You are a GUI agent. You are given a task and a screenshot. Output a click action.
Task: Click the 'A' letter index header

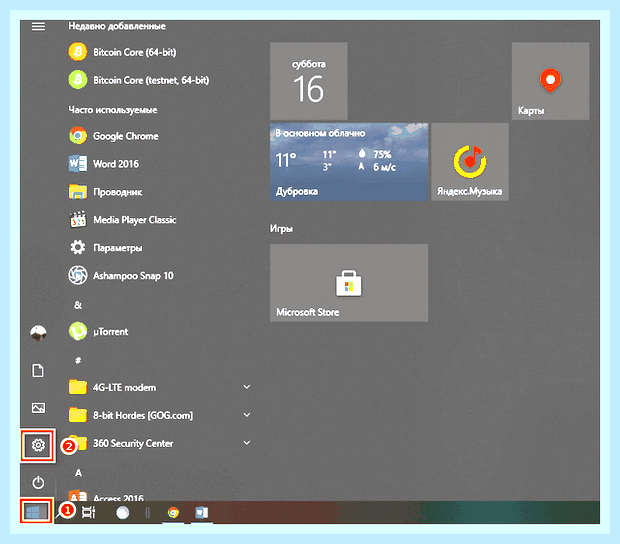click(78, 473)
